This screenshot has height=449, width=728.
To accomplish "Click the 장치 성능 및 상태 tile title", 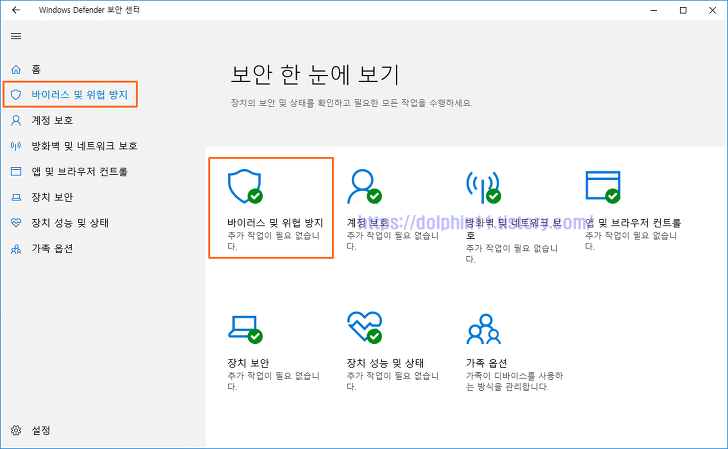I will [x=385, y=363].
